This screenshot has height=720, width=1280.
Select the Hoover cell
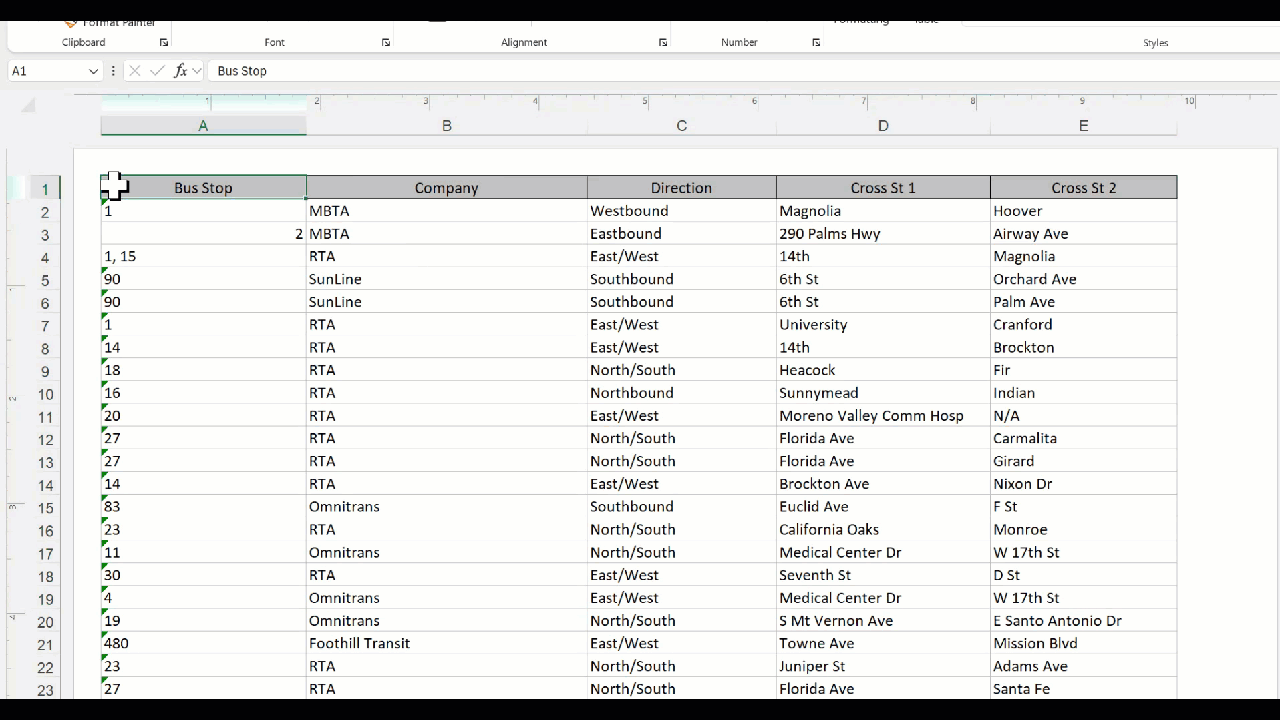pos(1083,211)
